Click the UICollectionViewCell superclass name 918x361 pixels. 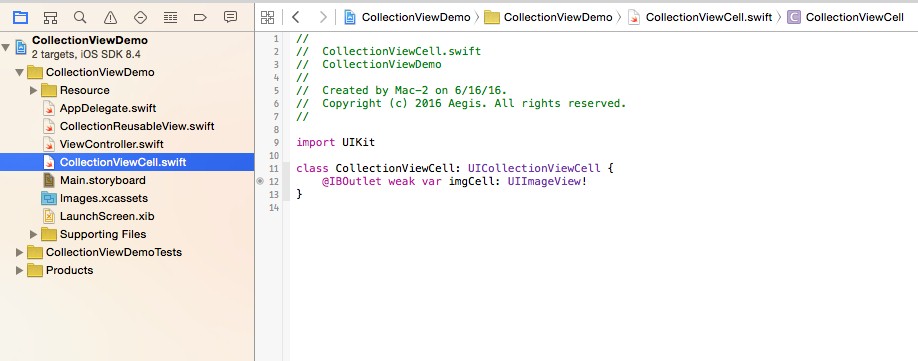(x=534, y=169)
